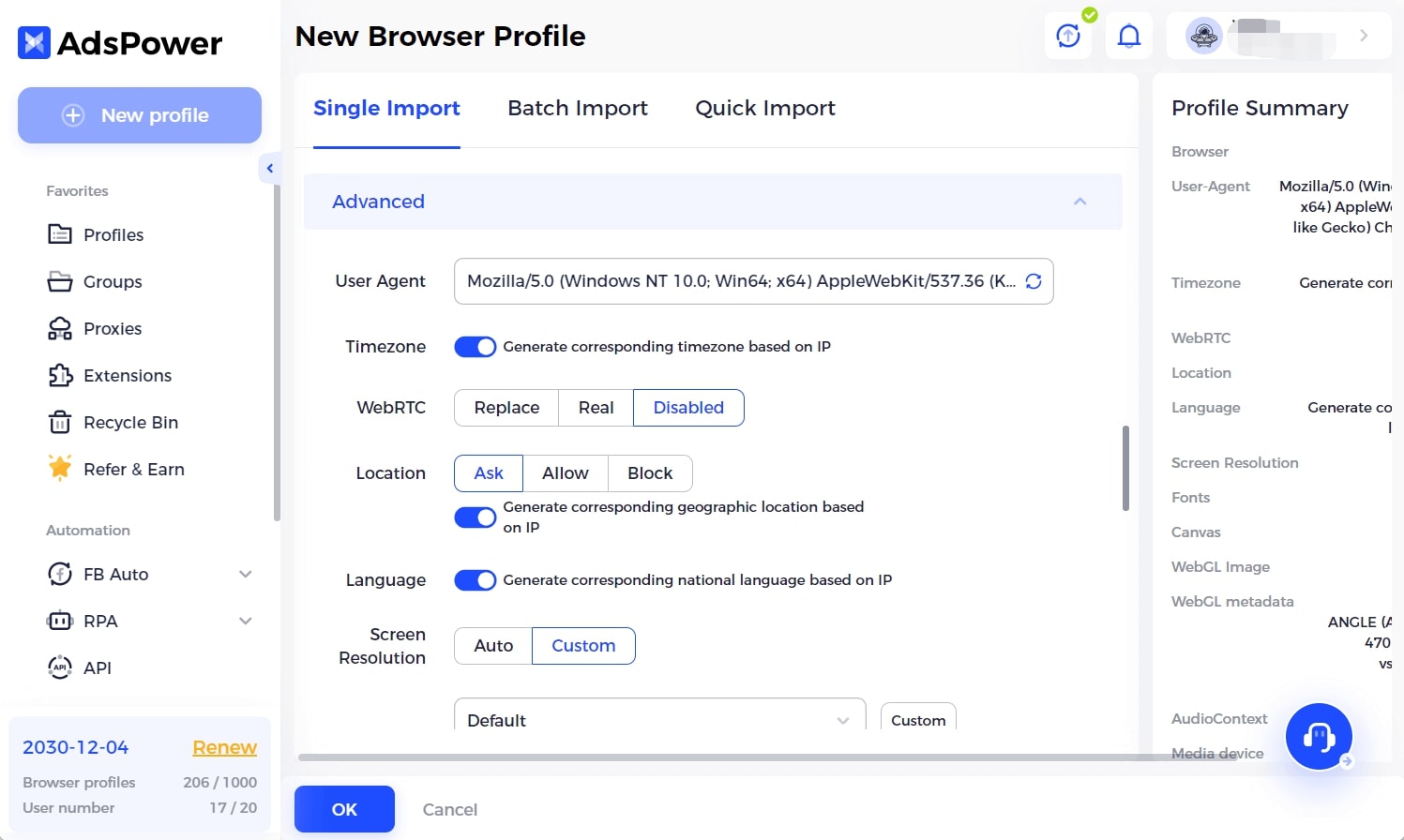Switch to the Batch Import tab
Screen dimensions: 1404x840
click(x=577, y=109)
